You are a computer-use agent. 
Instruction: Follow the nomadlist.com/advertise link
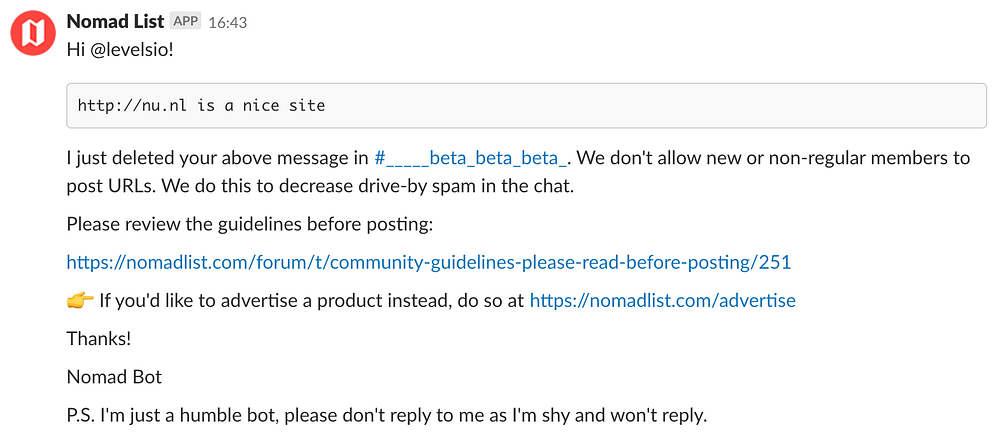click(662, 300)
